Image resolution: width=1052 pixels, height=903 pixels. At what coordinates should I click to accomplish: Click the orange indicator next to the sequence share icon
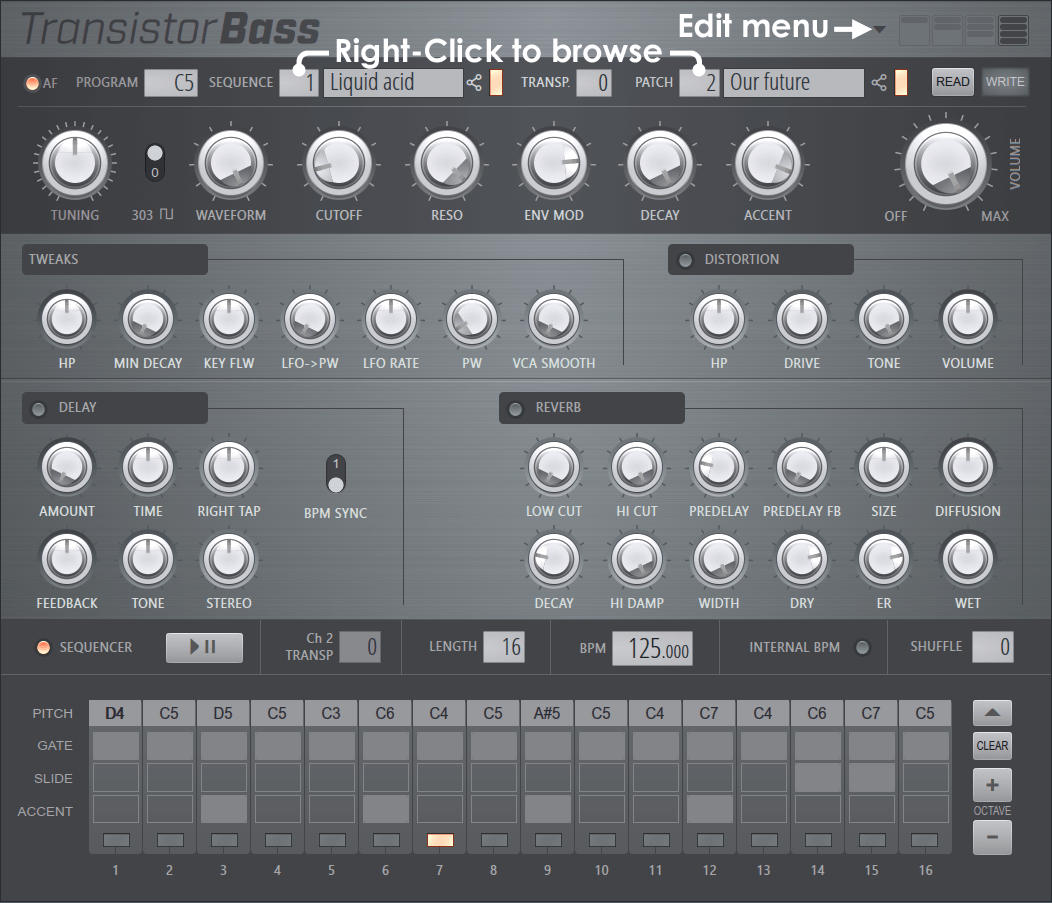(496, 83)
